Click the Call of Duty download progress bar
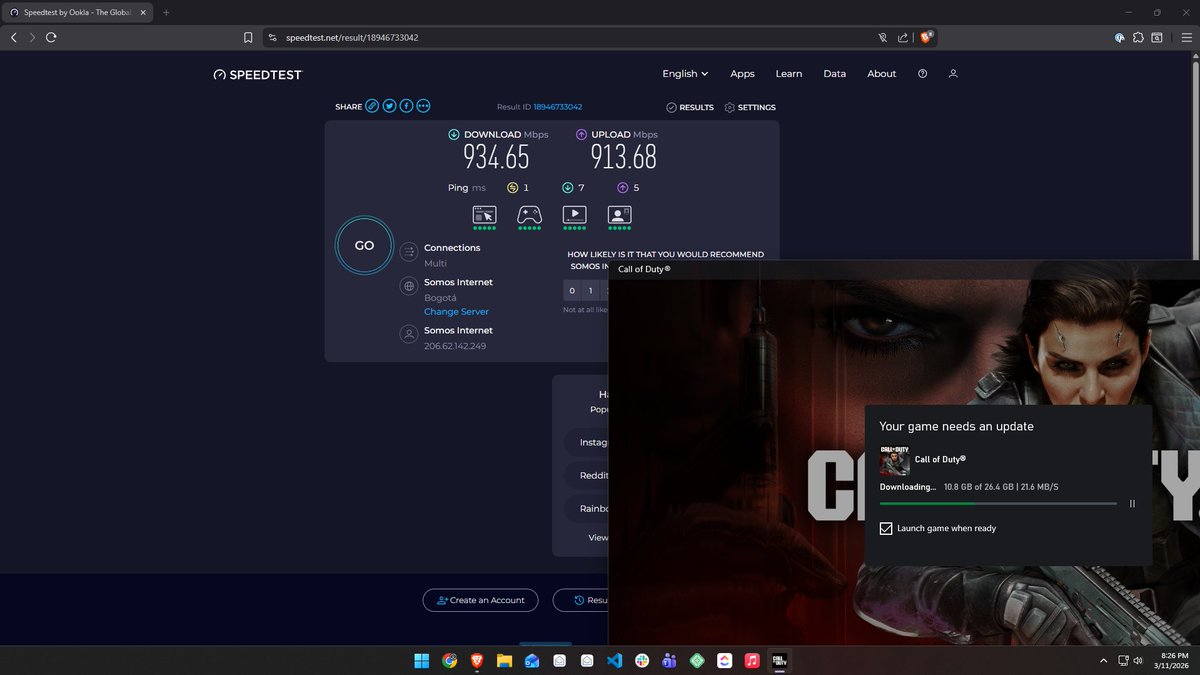 (998, 504)
